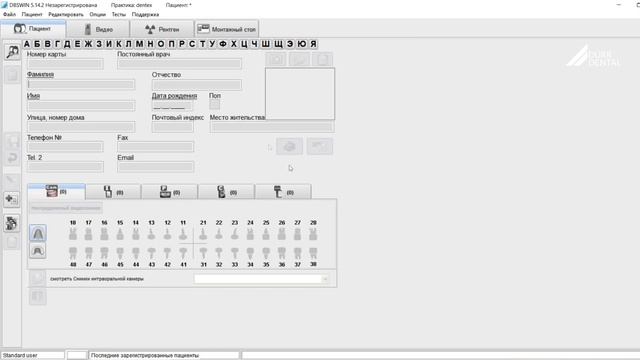640x360 pixels.
Task: Filter patients by letter Я
Action: coord(313,44)
